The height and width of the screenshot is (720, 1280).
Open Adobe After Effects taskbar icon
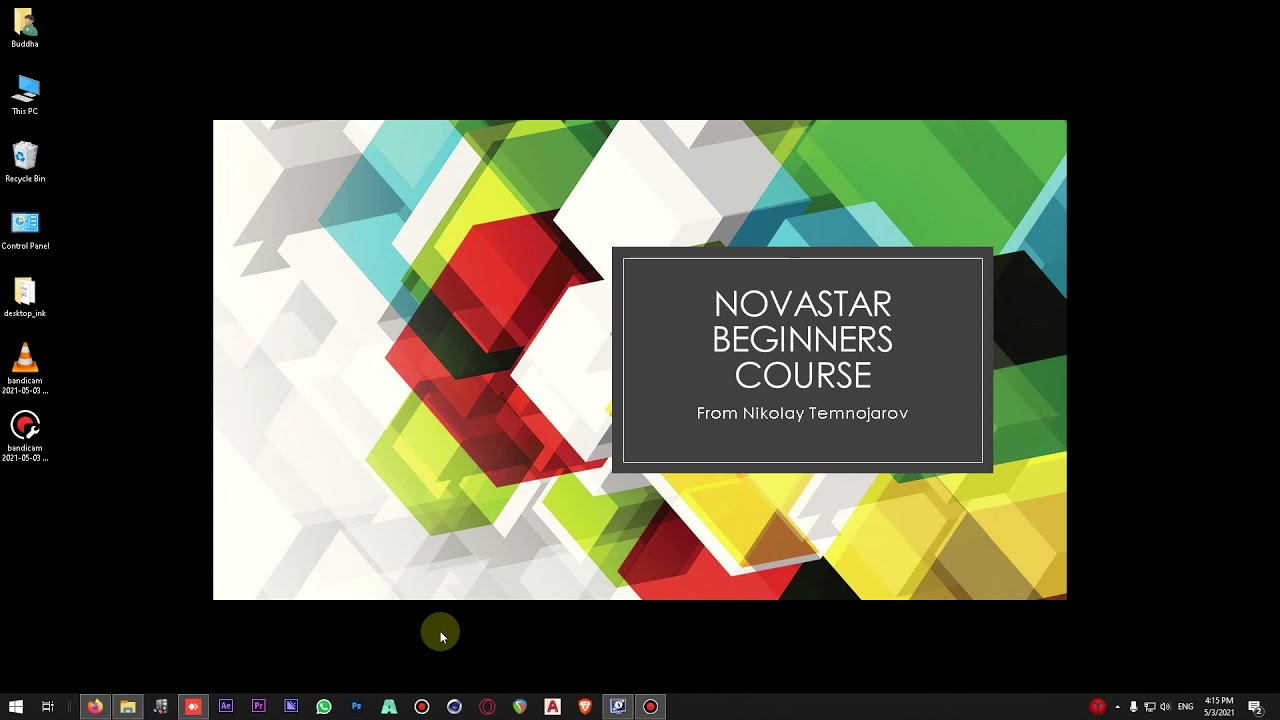pos(226,706)
